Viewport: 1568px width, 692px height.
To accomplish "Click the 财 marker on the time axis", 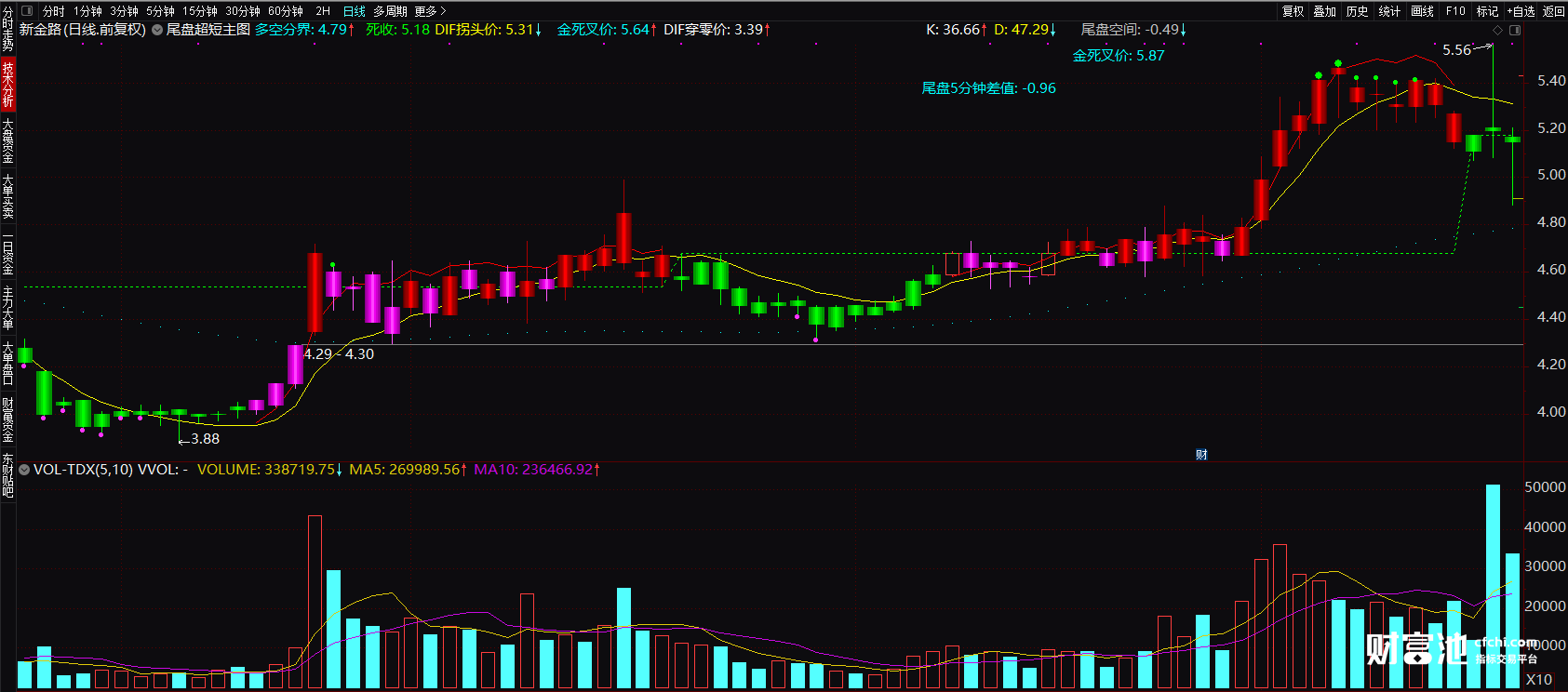I will (1201, 455).
